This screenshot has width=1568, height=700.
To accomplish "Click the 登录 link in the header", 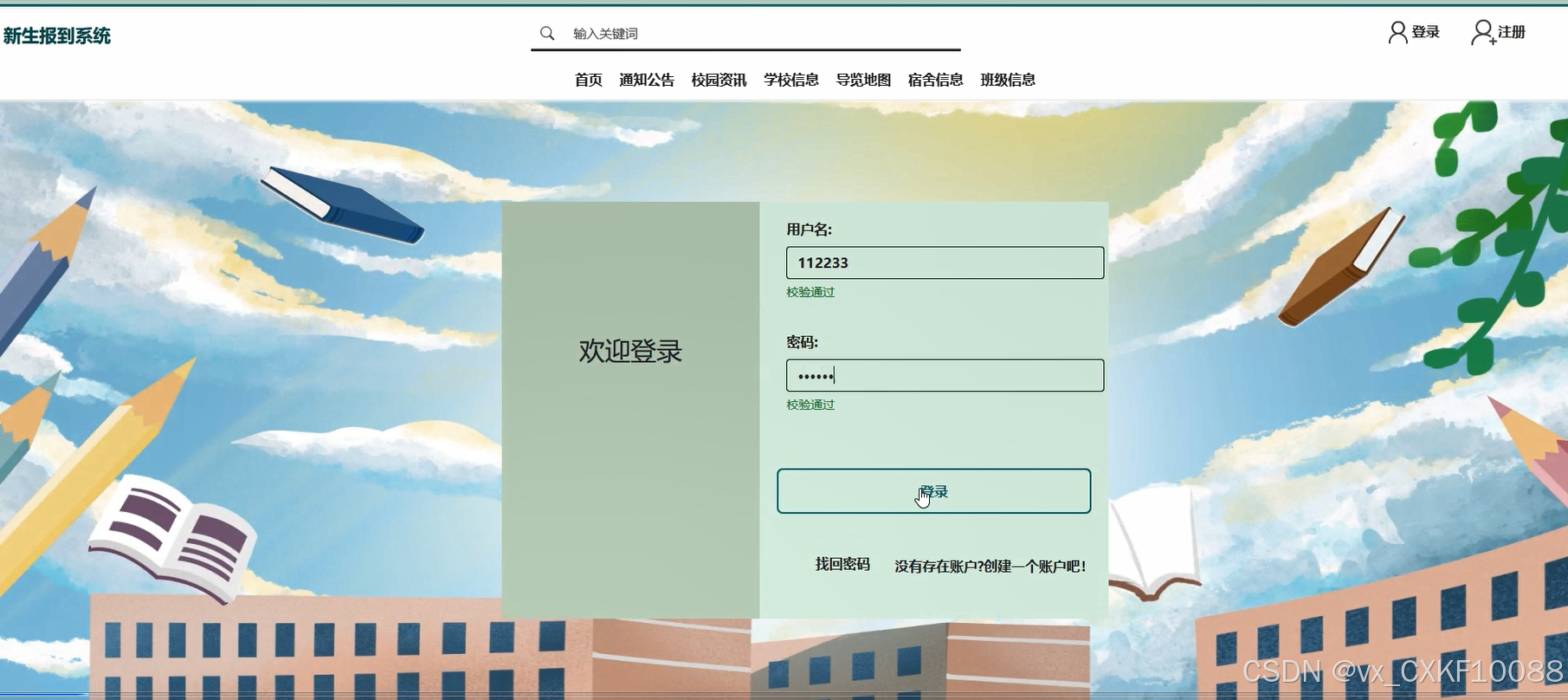I will tap(1425, 32).
